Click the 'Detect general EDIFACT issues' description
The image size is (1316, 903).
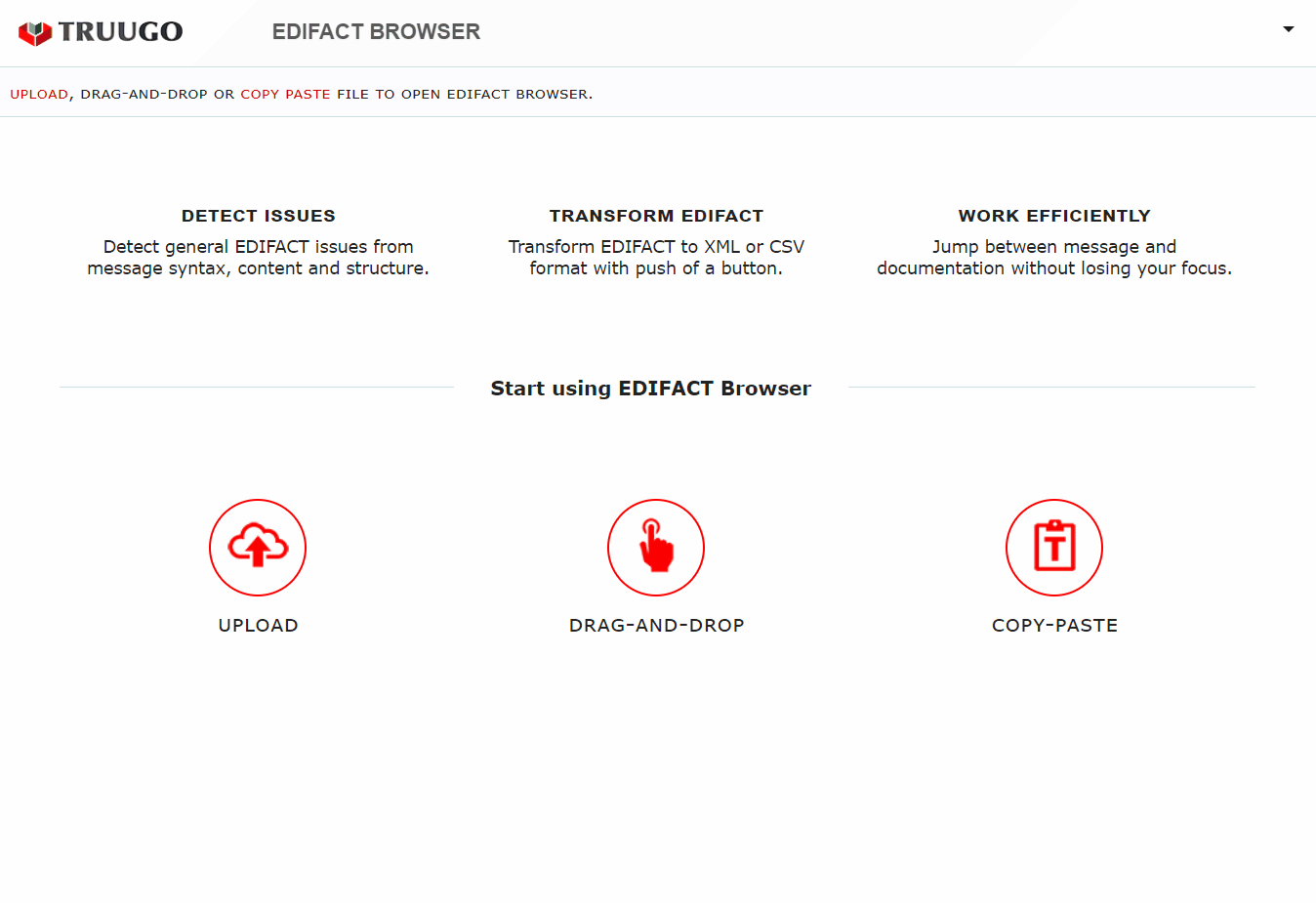[258, 258]
